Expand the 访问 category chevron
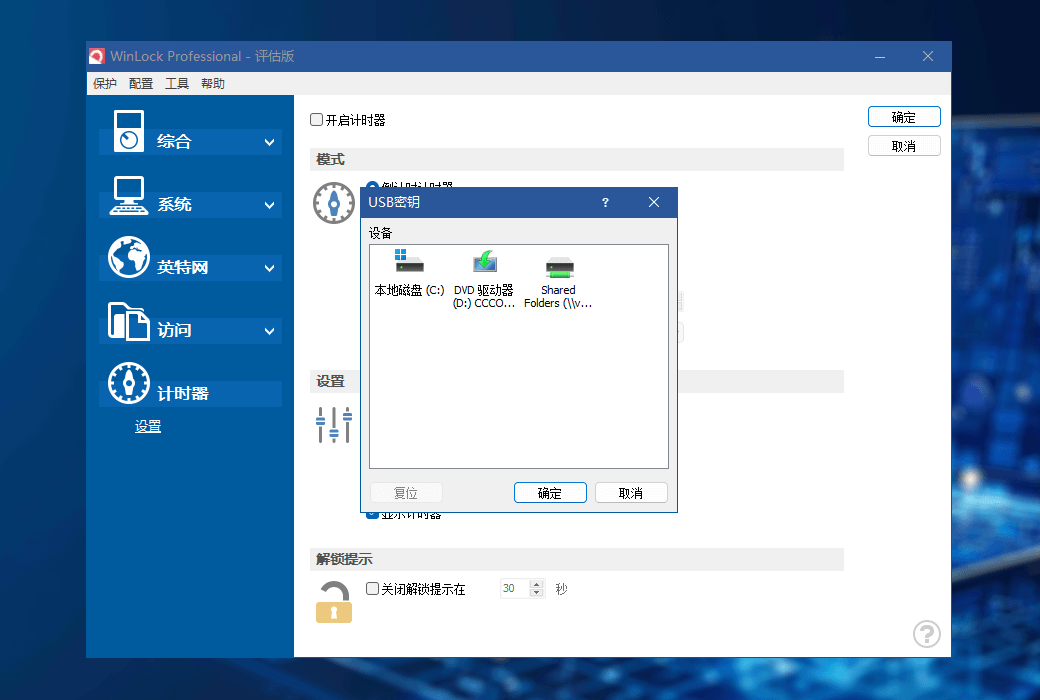This screenshot has width=1040, height=700. click(269, 331)
